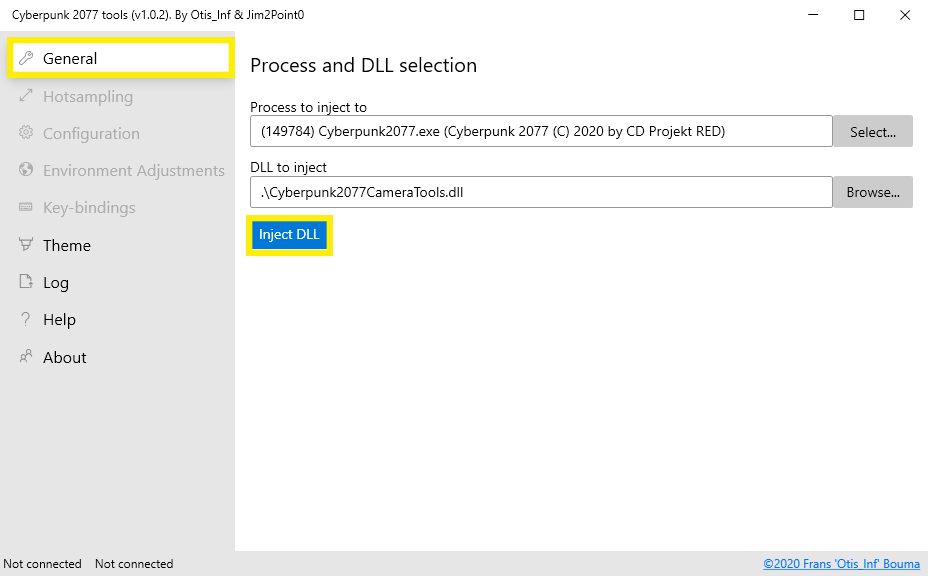Screen dimensions: 928x576
Task: Click Select... to choose a process
Action: (x=872, y=132)
